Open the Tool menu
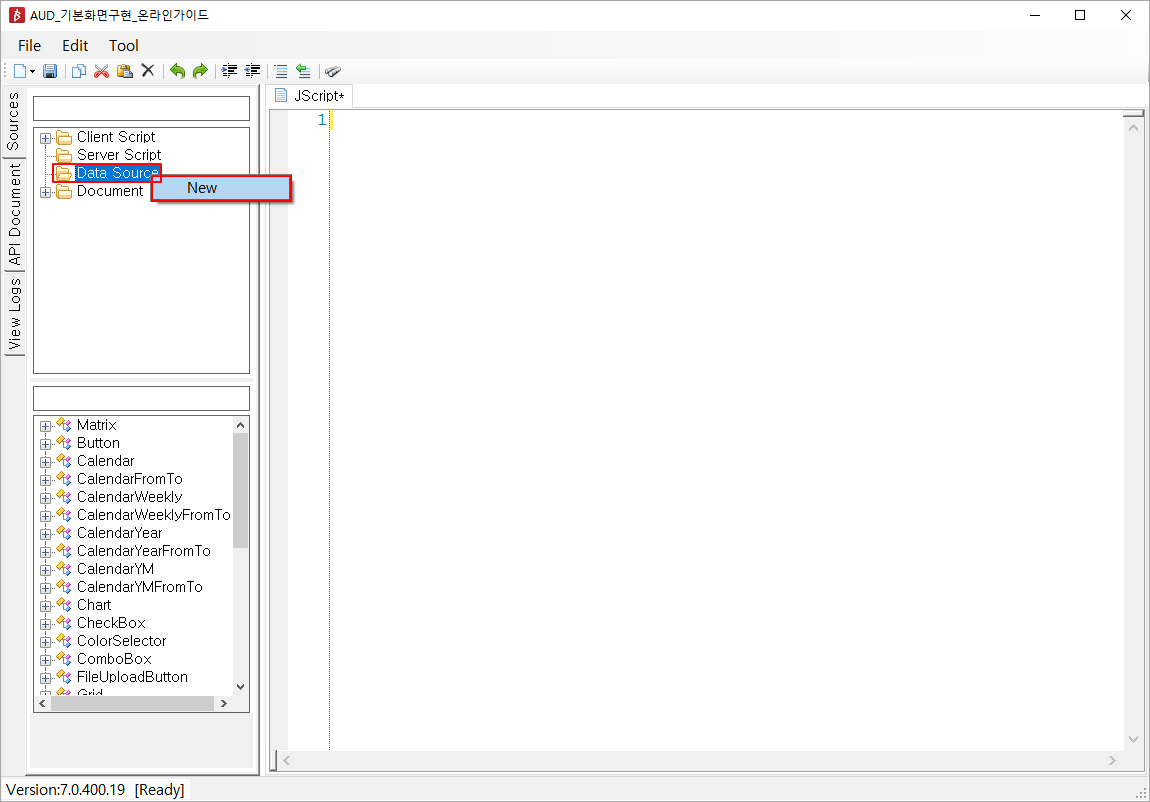Viewport: 1150px width, 802px height. pos(123,45)
